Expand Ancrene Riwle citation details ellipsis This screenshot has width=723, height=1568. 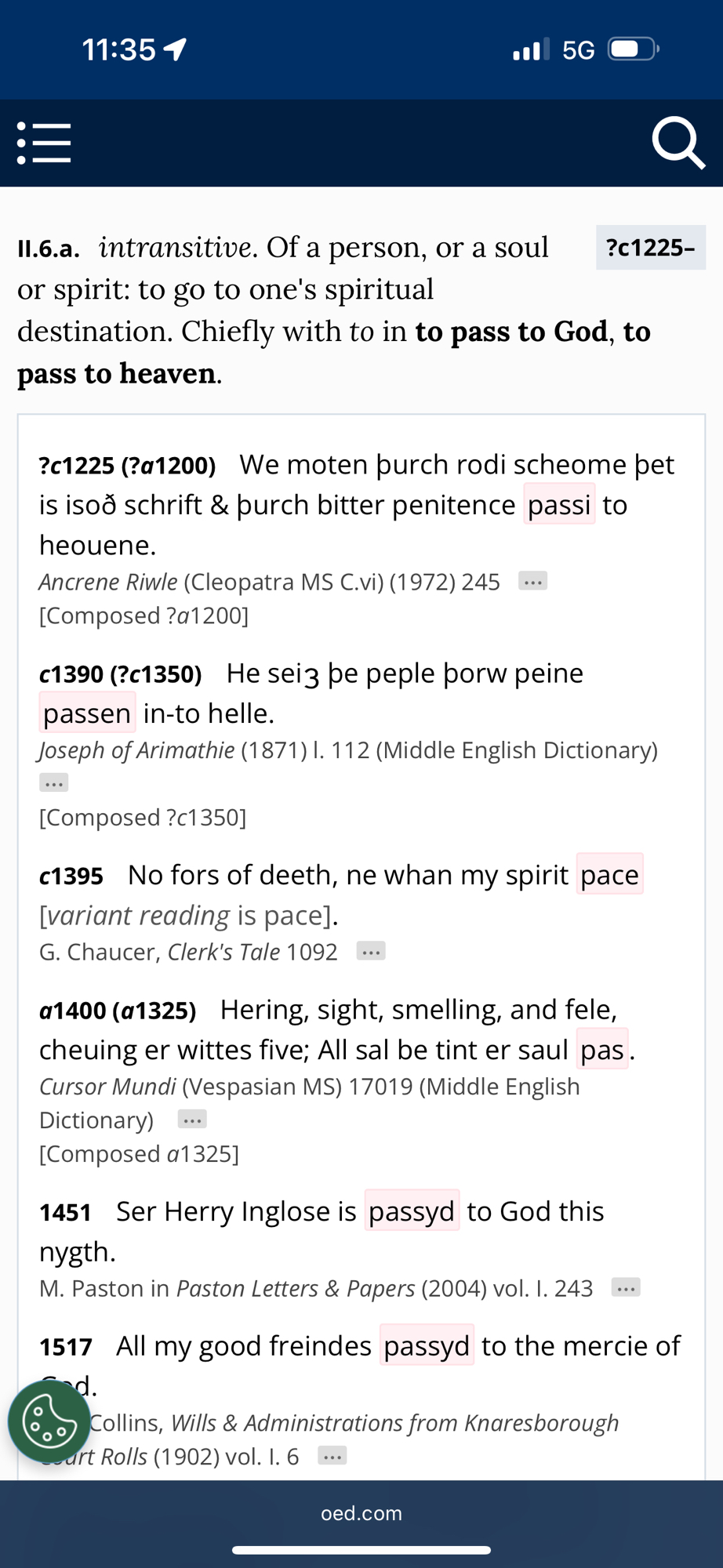tap(532, 582)
